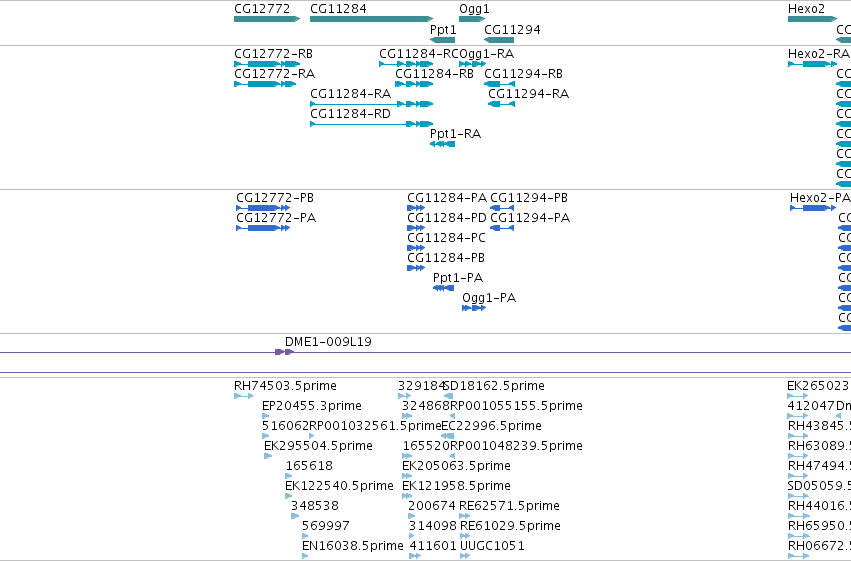This screenshot has width=851, height=561.
Task: Click EST SD05059 at right edge
Action: (798, 496)
